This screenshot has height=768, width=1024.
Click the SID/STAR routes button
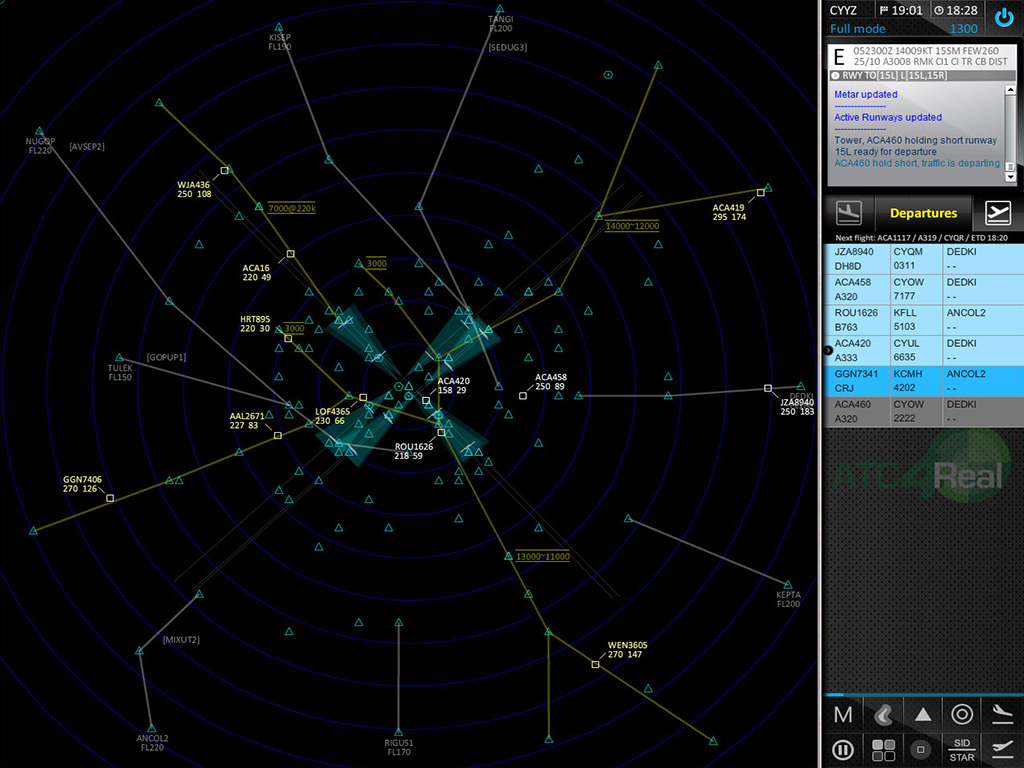[962, 750]
